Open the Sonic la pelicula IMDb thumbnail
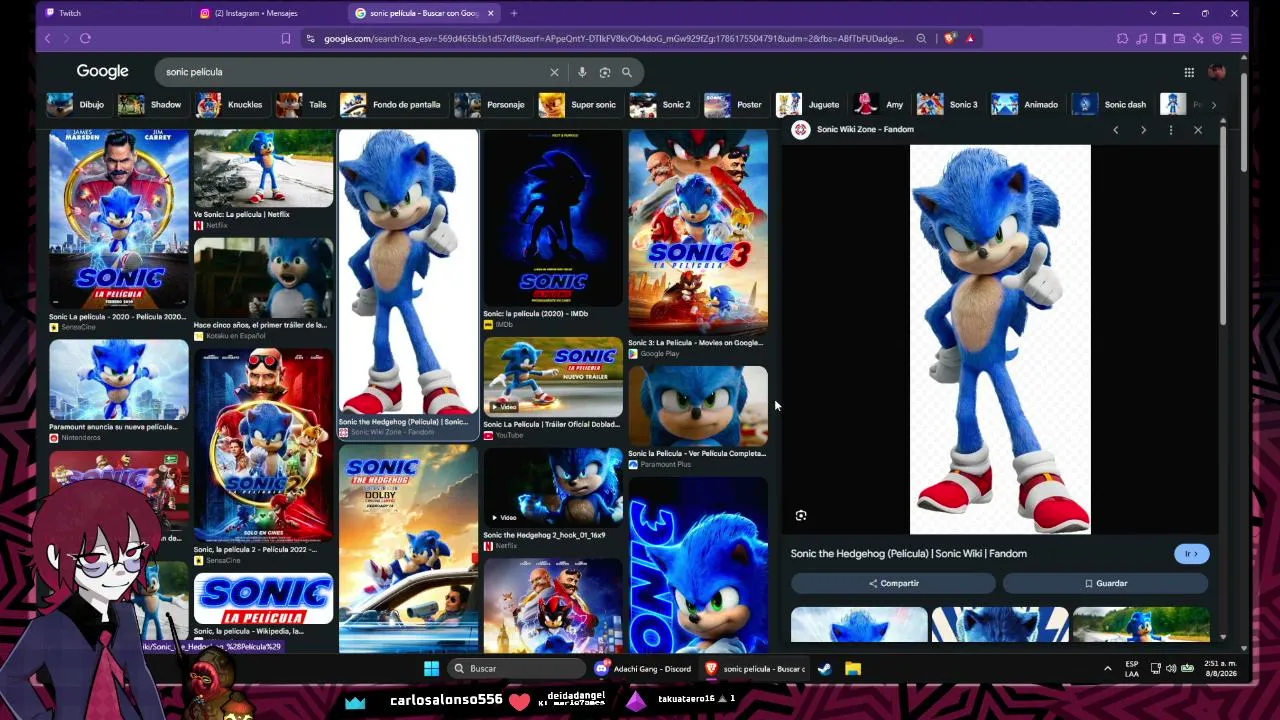The image size is (1280, 720). click(553, 218)
